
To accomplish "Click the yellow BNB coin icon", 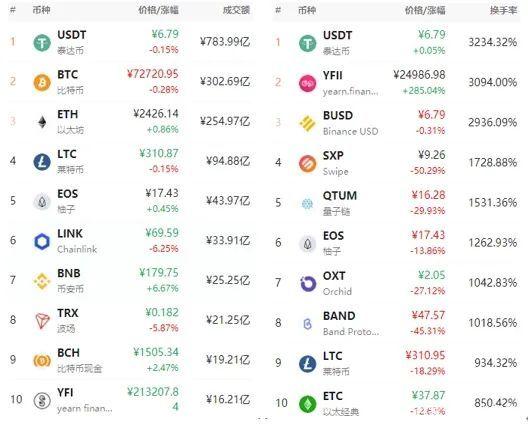I will click(42, 281).
